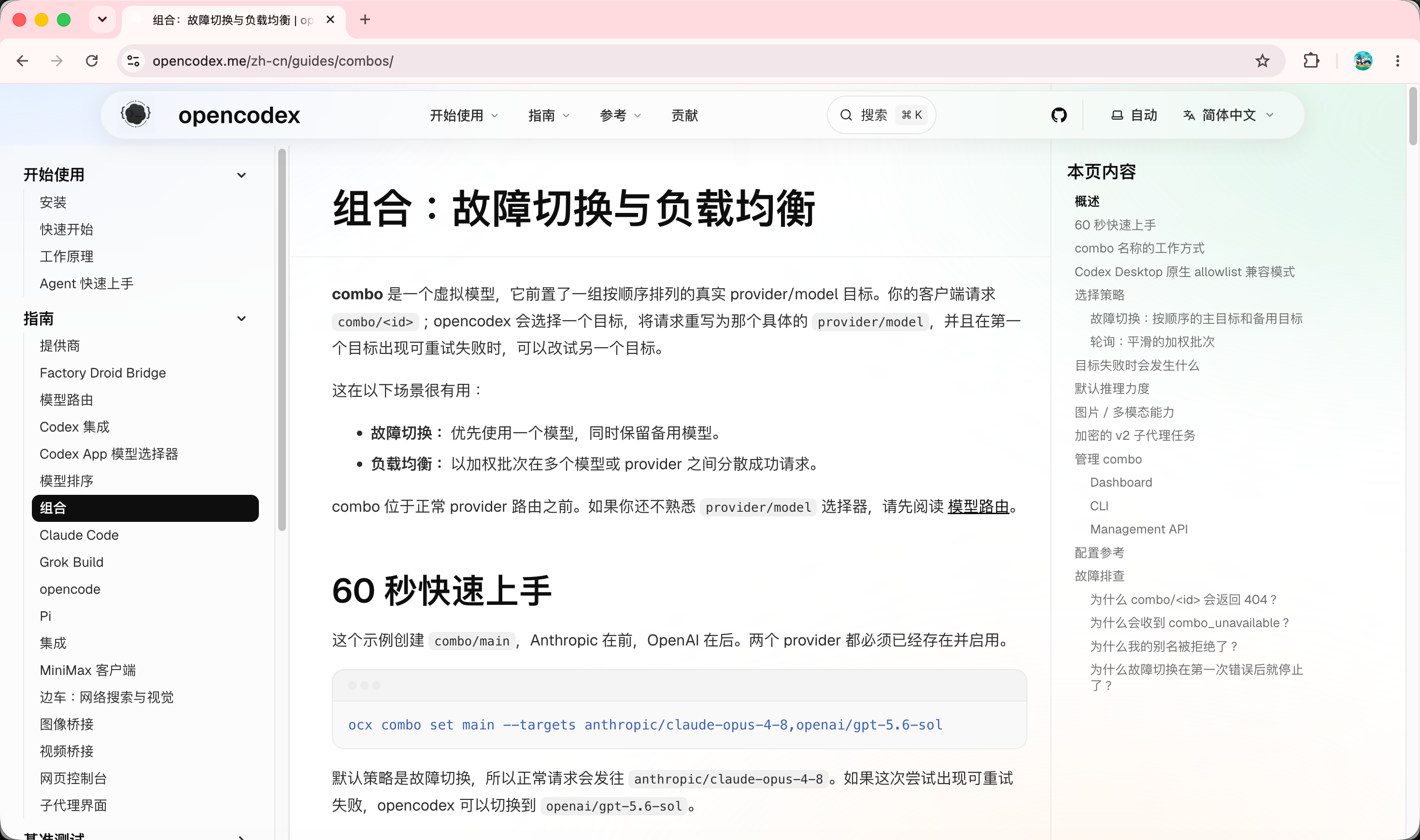Open the Pi sidebar item
Image resolution: width=1420 pixels, height=840 pixels.
coord(45,616)
